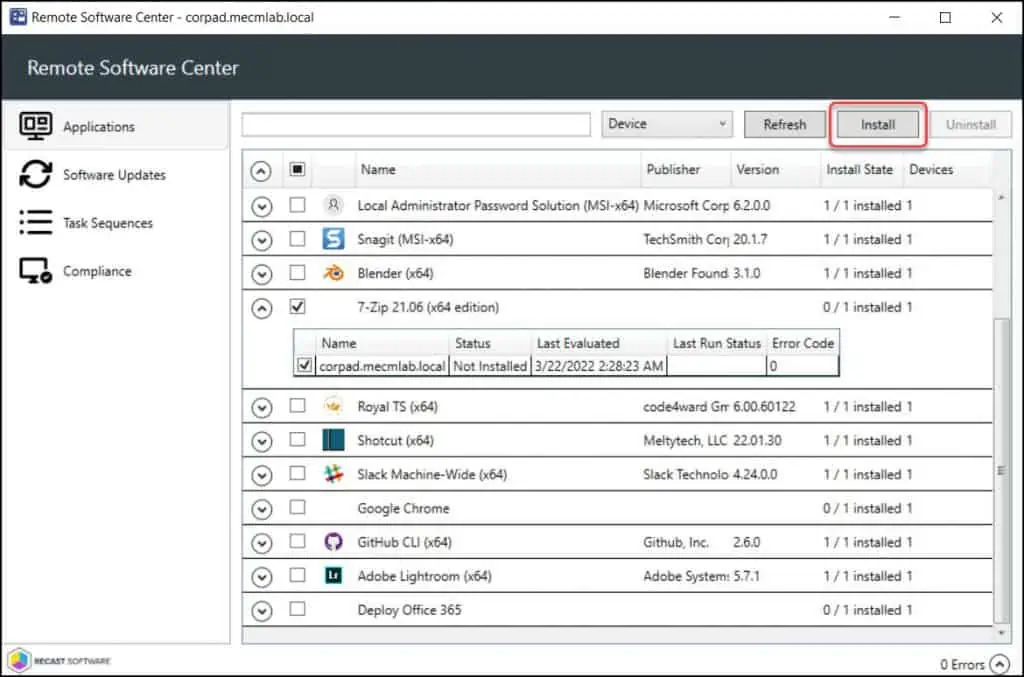The width and height of the screenshot is (1024, 677).
Task: Toggle the select-all header checkbox
Action: click(297, 169)
